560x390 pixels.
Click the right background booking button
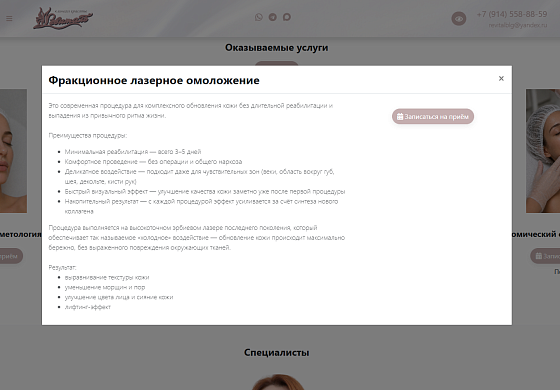[545, 256]
